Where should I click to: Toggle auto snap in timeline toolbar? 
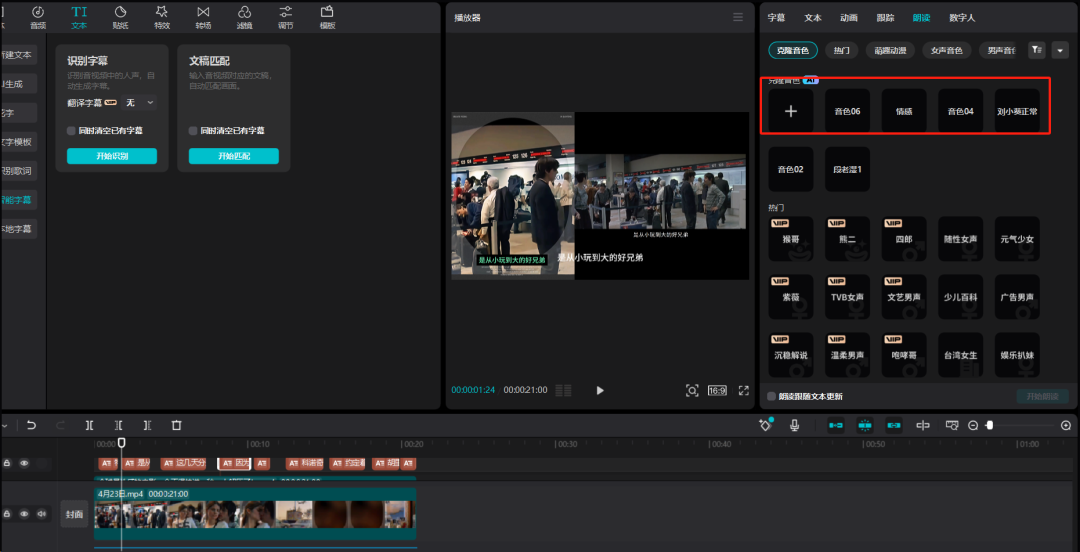point(865,425)
